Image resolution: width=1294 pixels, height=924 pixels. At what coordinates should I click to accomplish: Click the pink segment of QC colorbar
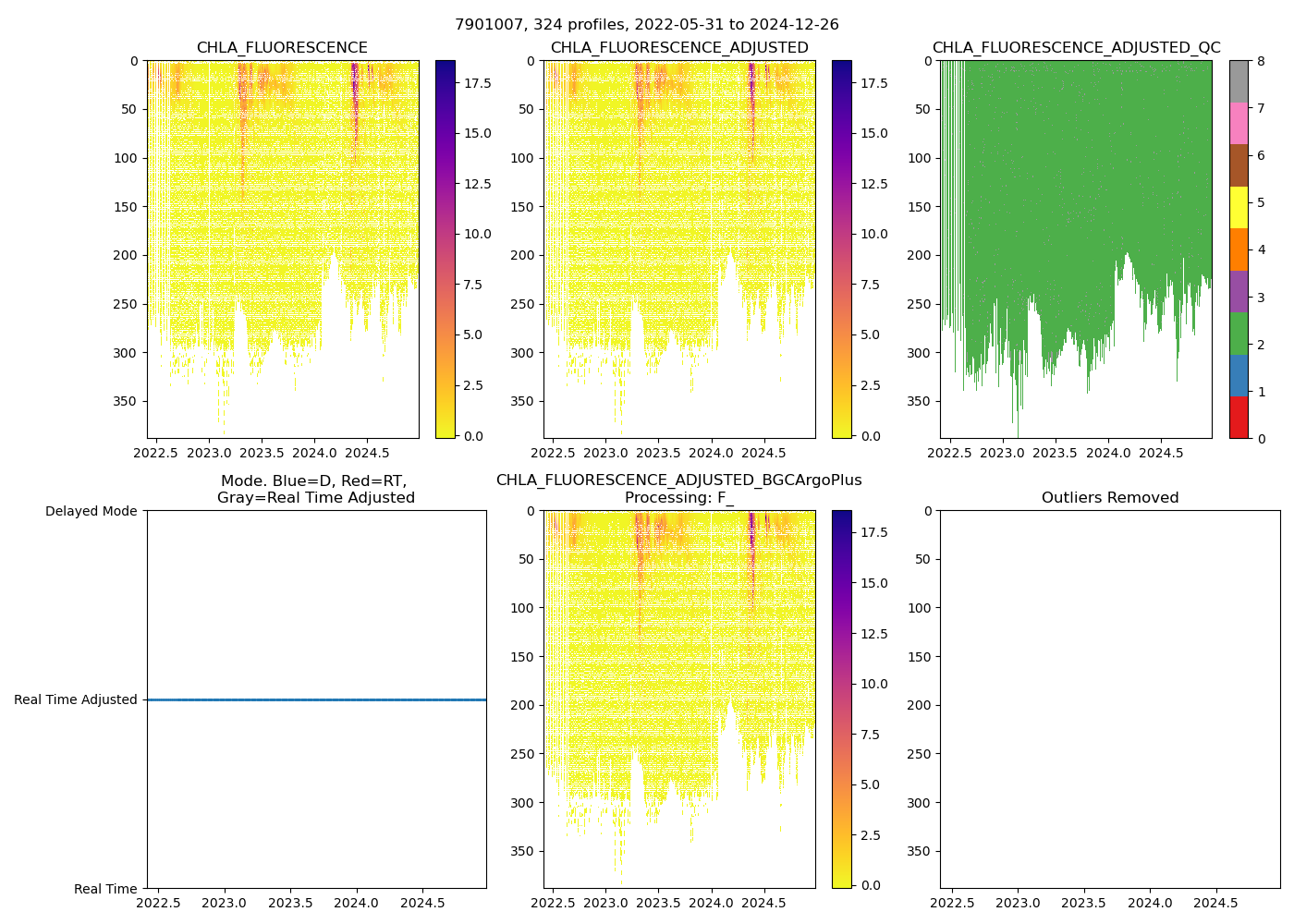coord(1239,123)
